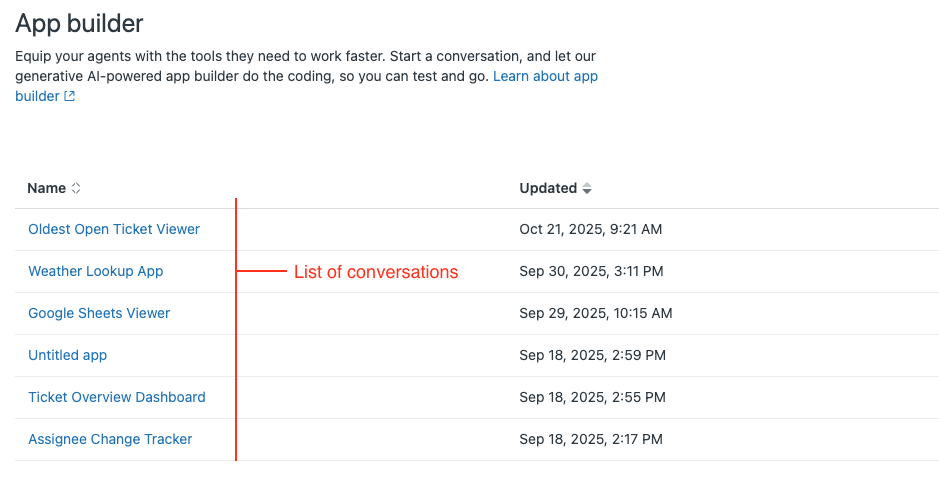This screenshot has height=479, width=939.
Task: Open the Weather Lookup App conversation
Action: pyautogui.click(x=96, y=271)
